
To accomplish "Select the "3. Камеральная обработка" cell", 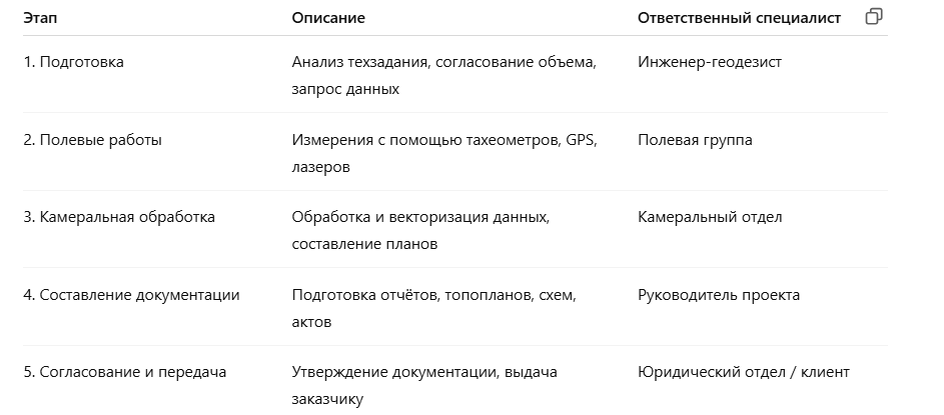I will 119,217.
